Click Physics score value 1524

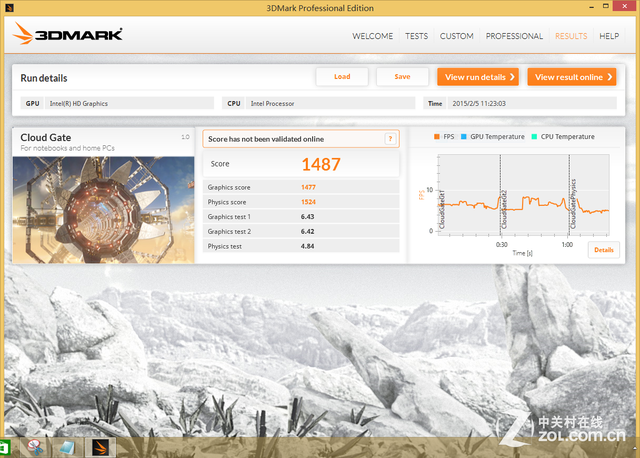point(308,202)
